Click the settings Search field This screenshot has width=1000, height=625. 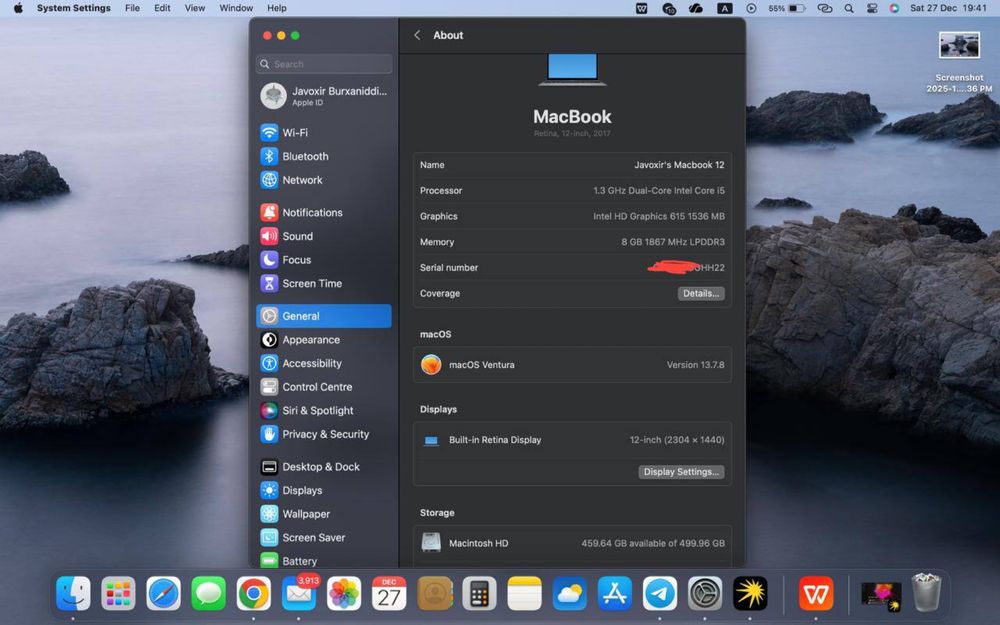[323, 64]
